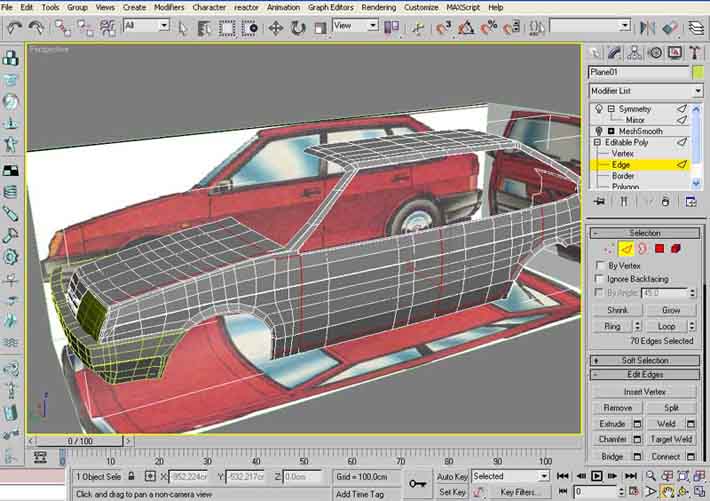This screenshot has height=501, width=710.
Task: Open the Graph Editors menu
Action: coord(331,7)
